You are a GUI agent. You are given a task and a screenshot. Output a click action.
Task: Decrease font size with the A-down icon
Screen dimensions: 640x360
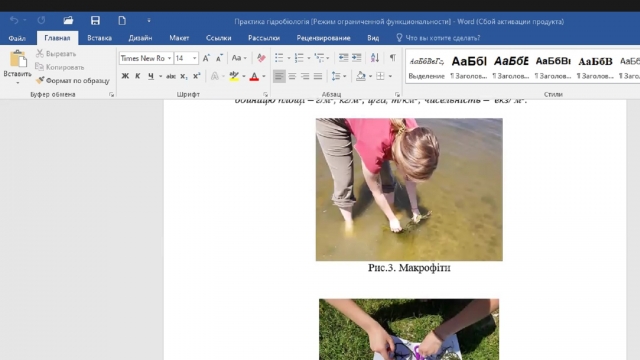coord(219,58)
